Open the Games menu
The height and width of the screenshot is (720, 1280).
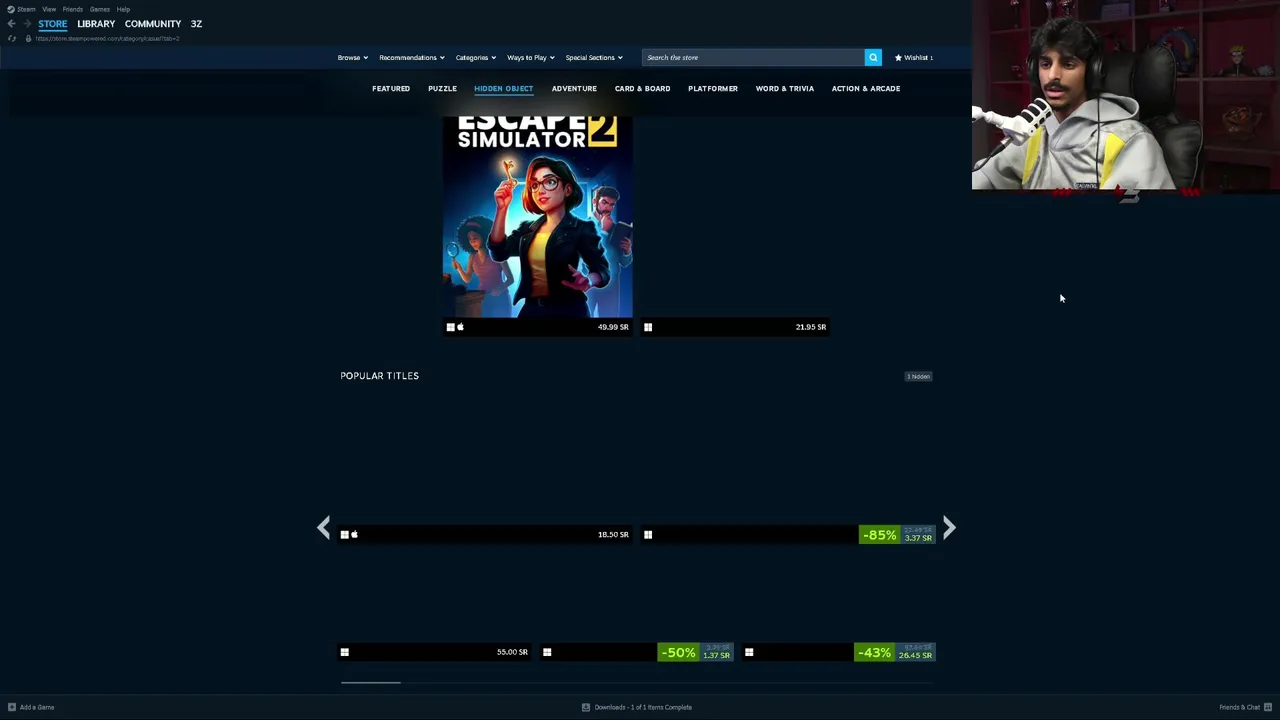(x=100, y=9)
